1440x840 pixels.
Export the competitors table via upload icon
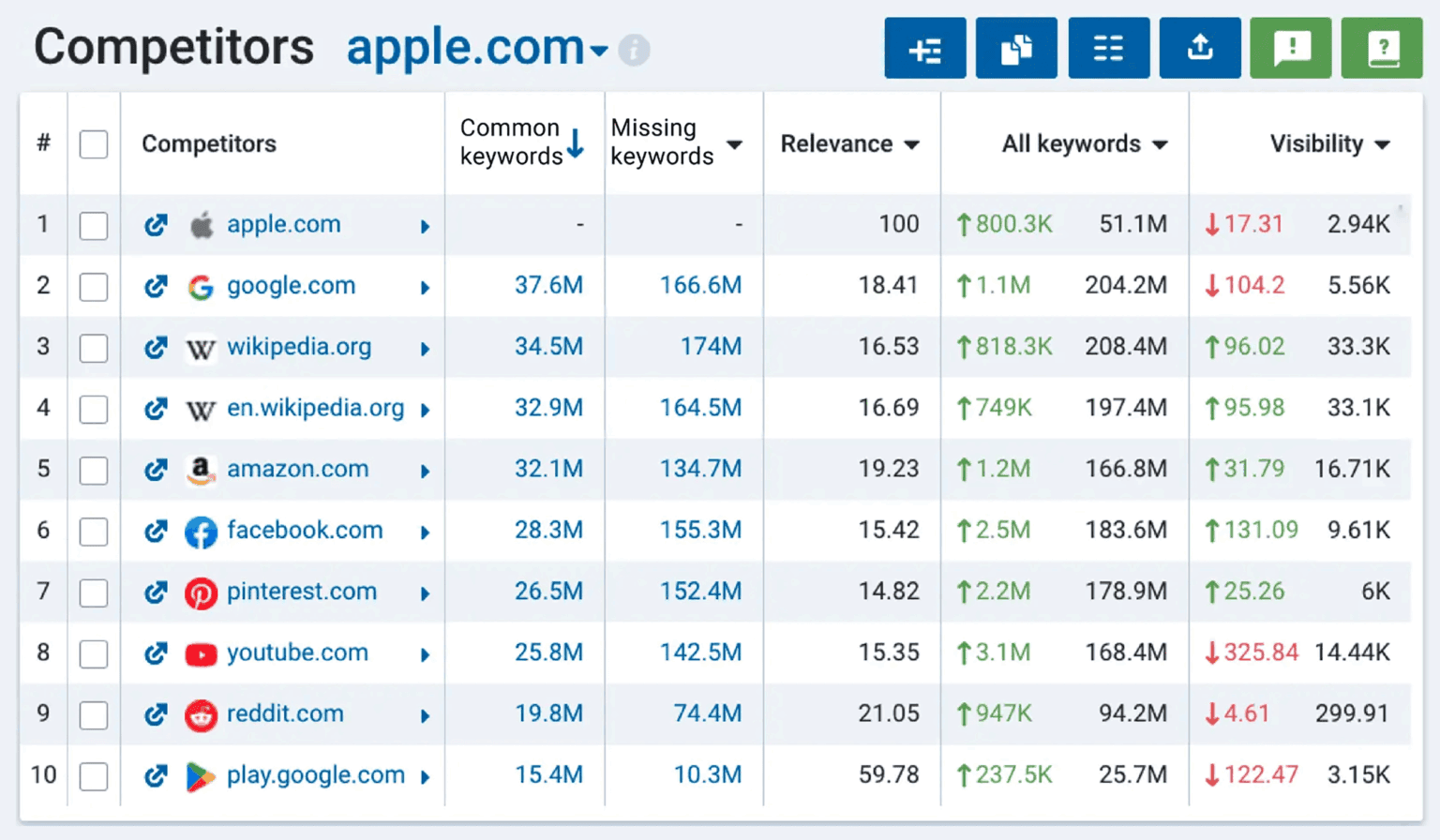[x=1200, y=48]
